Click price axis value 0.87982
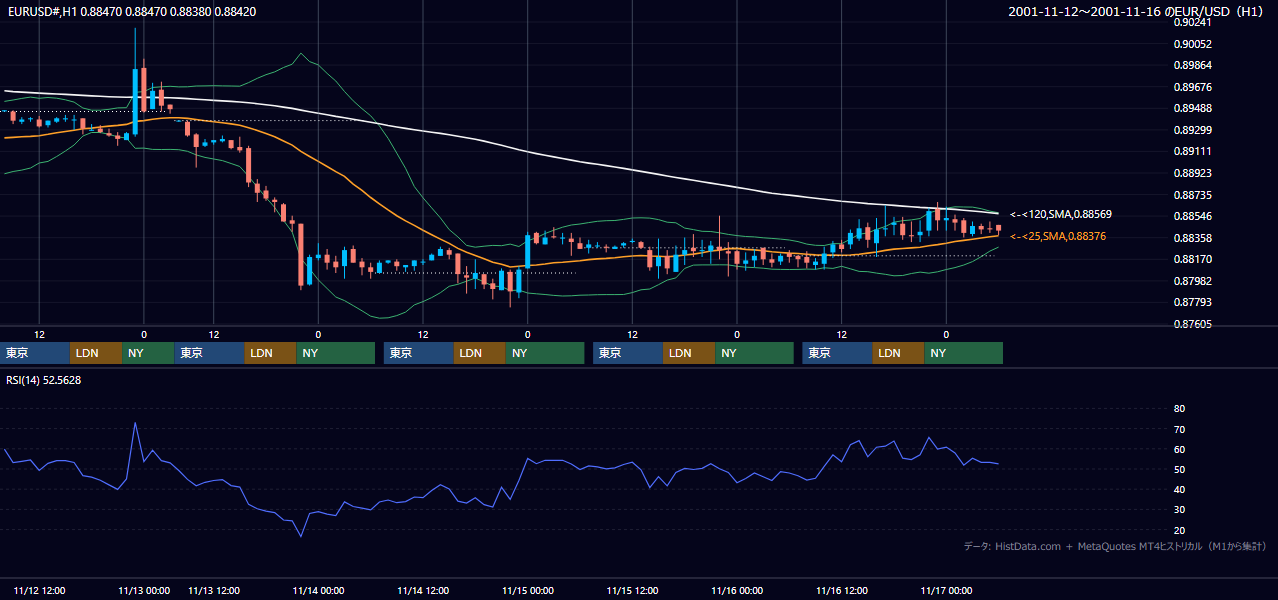 tap(1195, 281)
